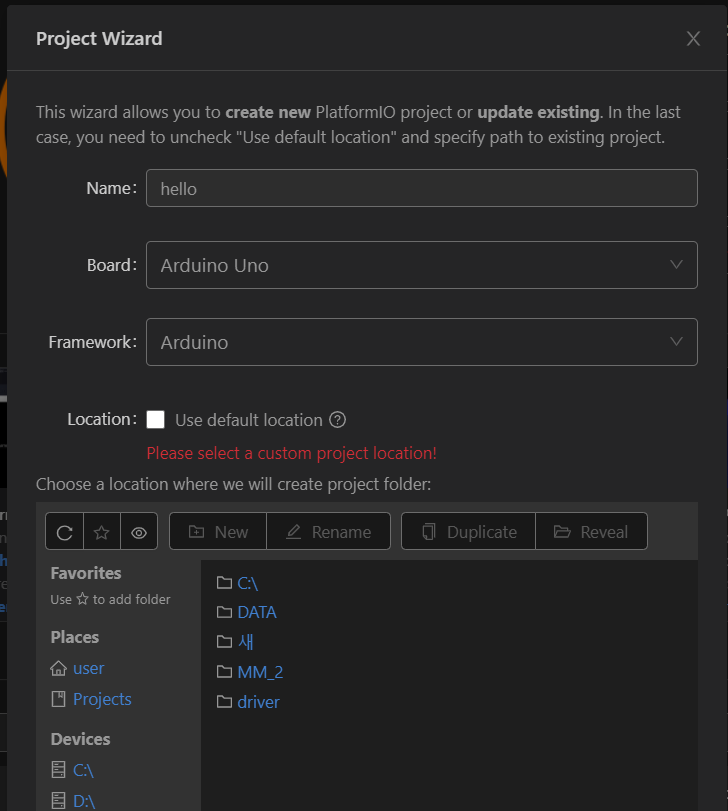Open the Board dropdown showing Arduino Uno

click(x=422, y=265)
